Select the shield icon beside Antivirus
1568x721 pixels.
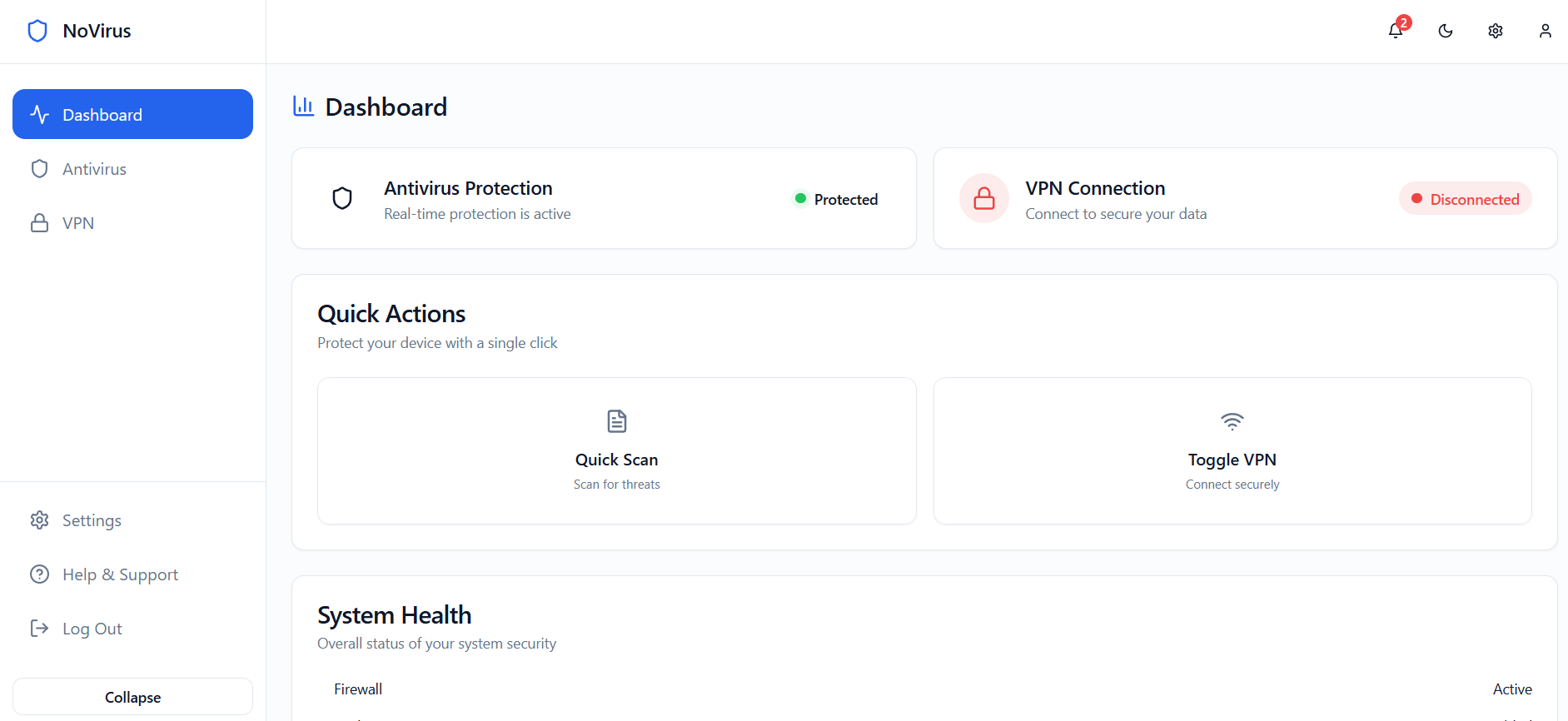(x=39, y=168)
